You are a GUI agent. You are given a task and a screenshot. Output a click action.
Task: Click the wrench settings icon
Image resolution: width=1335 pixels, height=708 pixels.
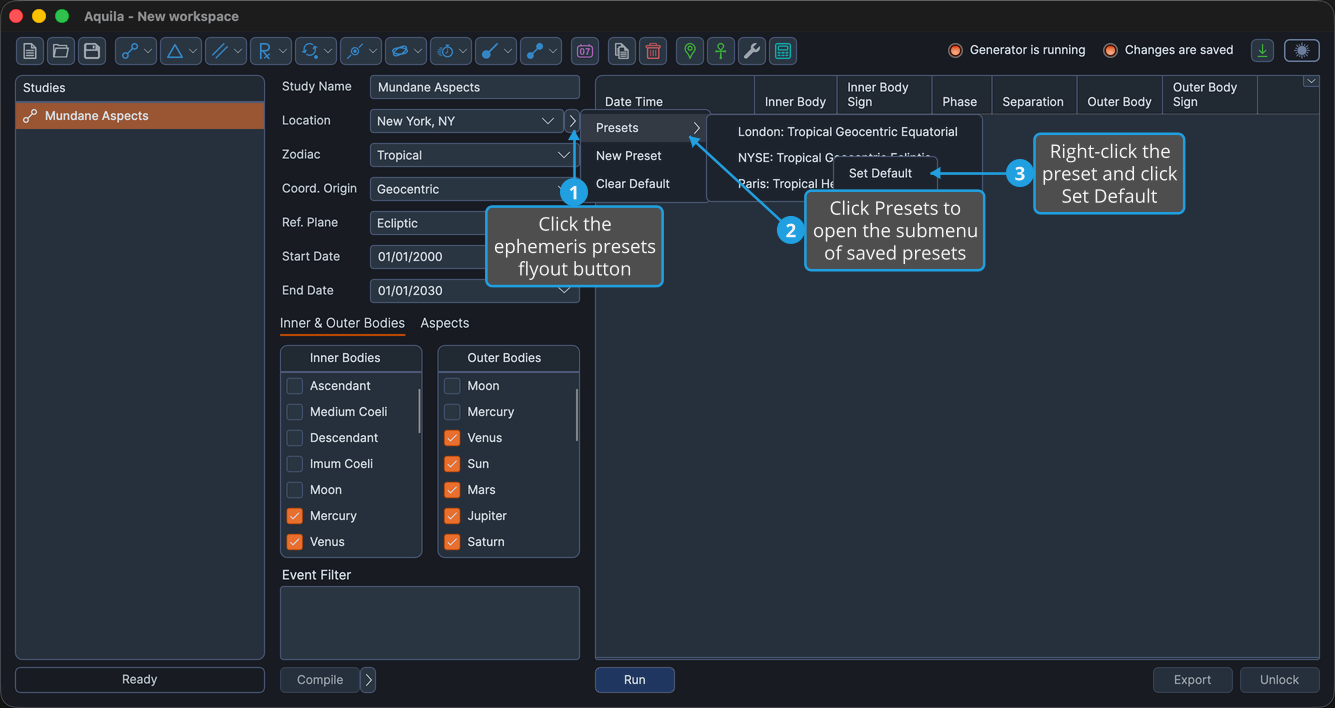point(752,51)
